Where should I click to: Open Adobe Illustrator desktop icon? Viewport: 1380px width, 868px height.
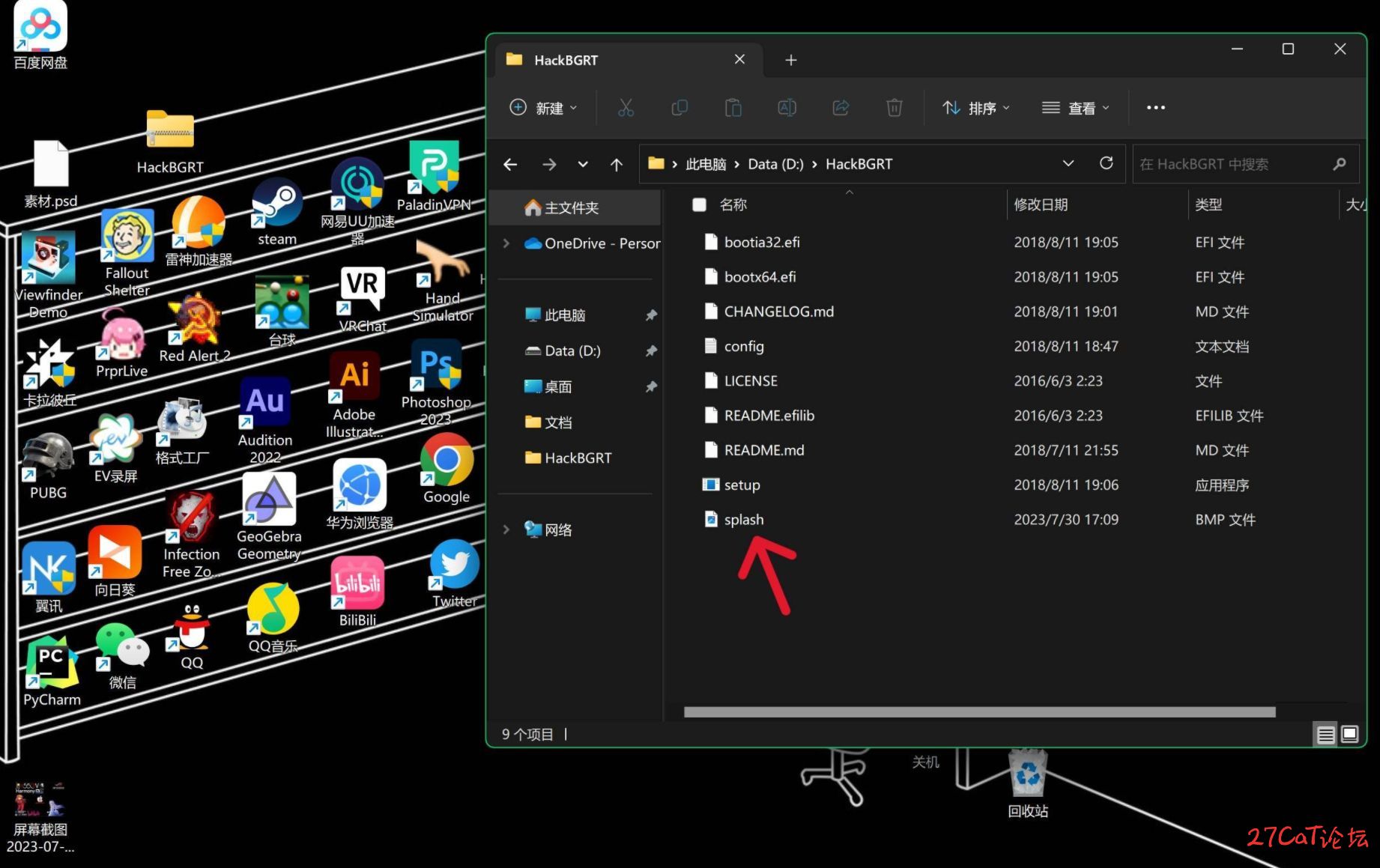point(354,395)
